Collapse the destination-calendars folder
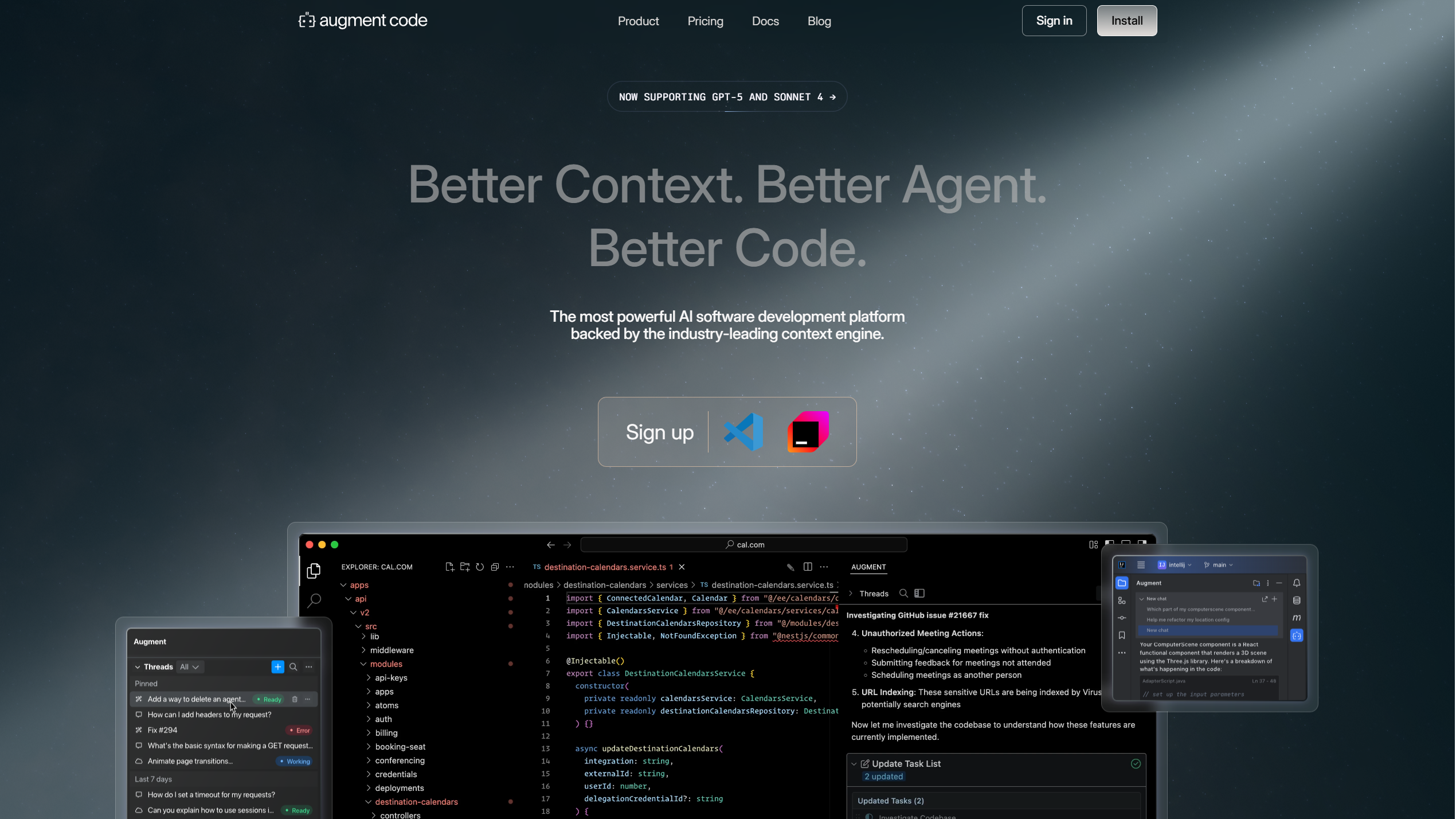Image resolution: width=1456 pixels, height=819 pixels. click(369, 802)
